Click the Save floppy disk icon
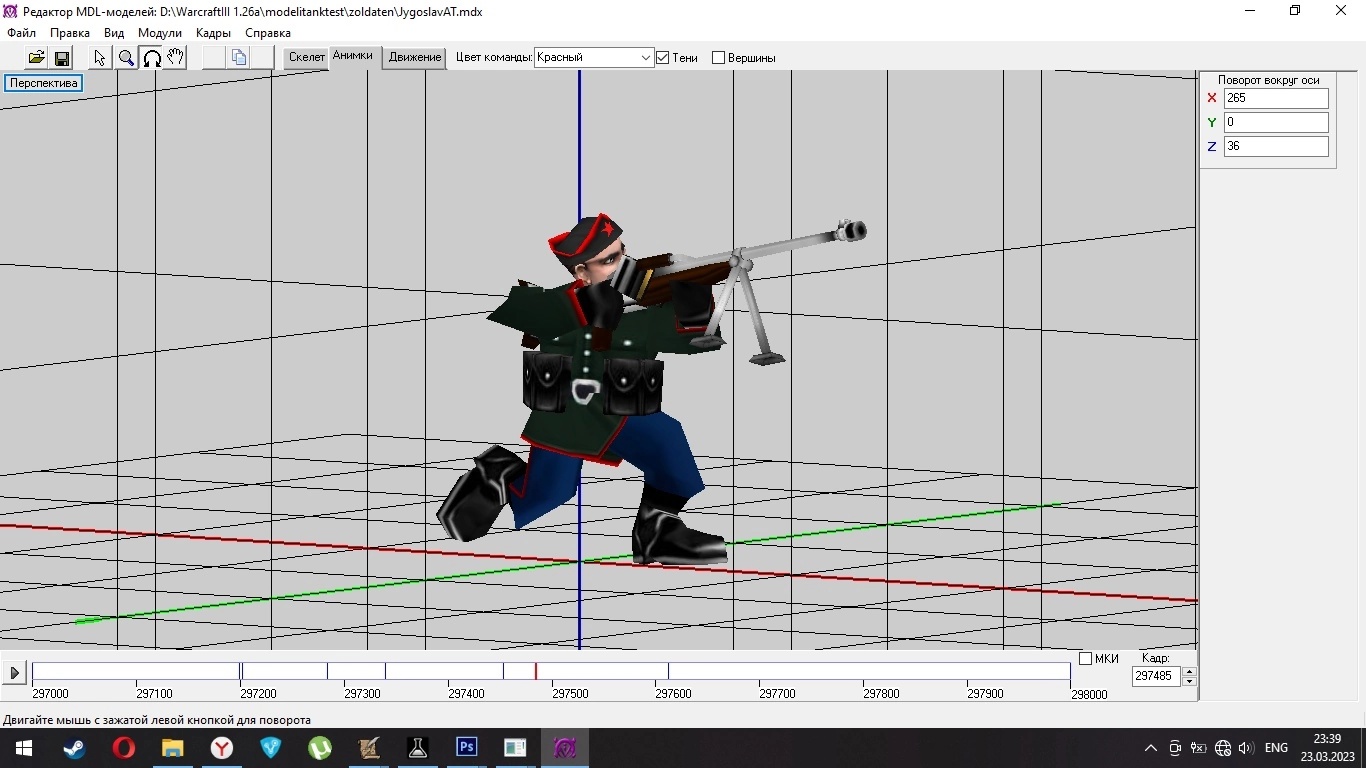This screenshot has width=1366, height=768. [x=62, y=58]
